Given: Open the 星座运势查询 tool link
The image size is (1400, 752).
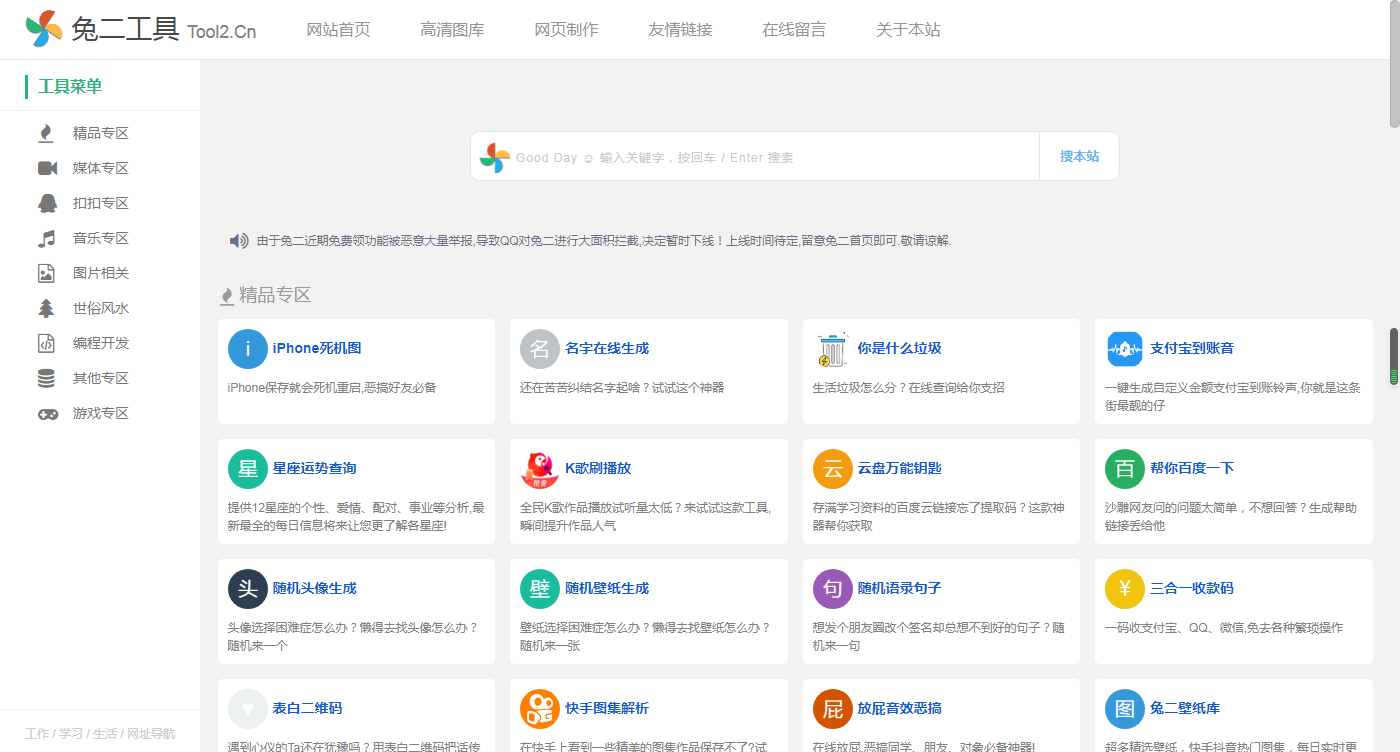Looking at the screenshot, I should pyautogui.click(x=315, y=468).
